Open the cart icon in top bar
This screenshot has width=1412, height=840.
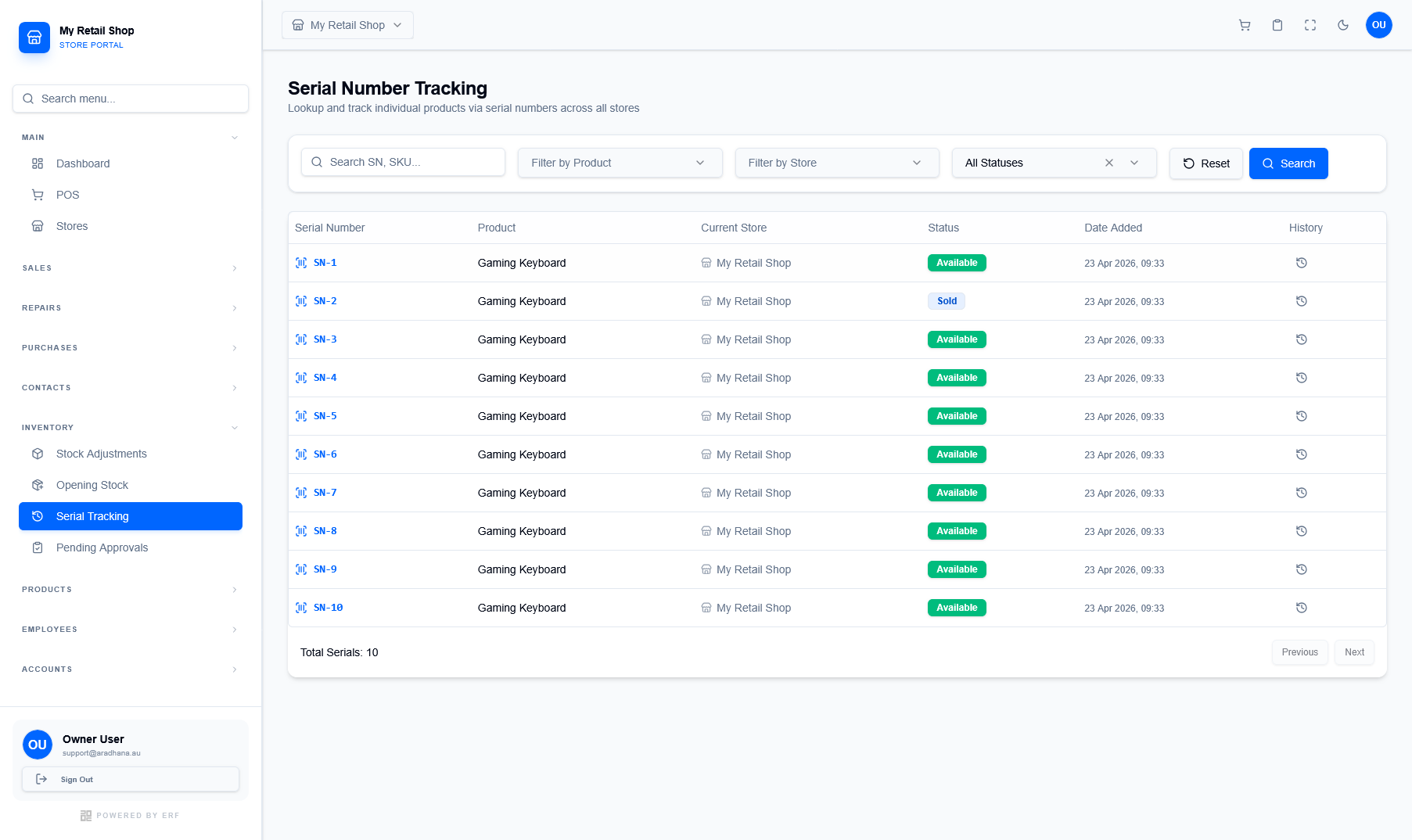1245,25
